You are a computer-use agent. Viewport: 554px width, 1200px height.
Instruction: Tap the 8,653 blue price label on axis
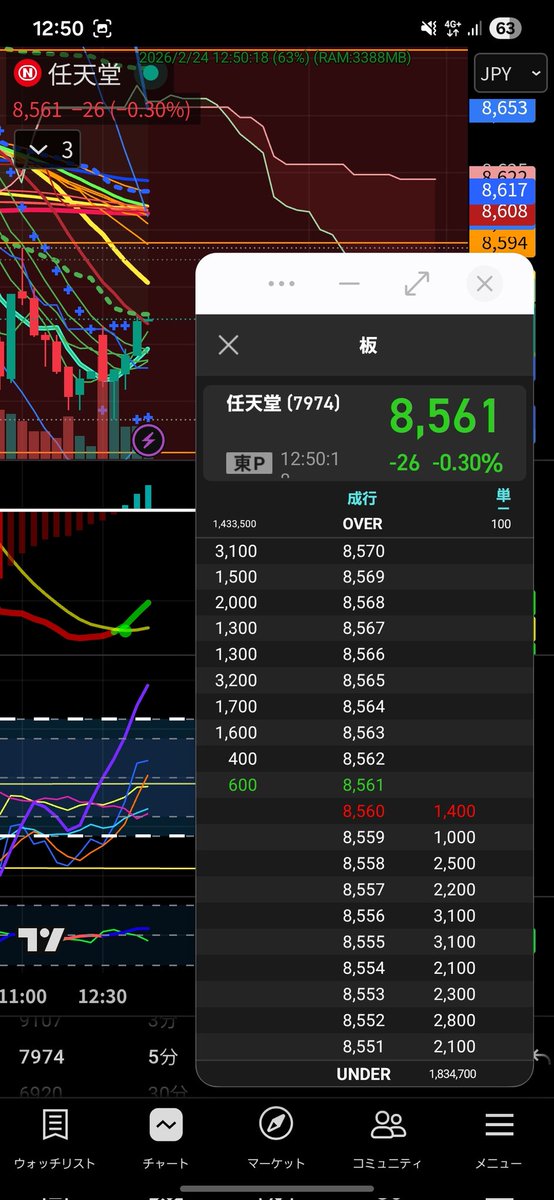click(x=504, y=108)
